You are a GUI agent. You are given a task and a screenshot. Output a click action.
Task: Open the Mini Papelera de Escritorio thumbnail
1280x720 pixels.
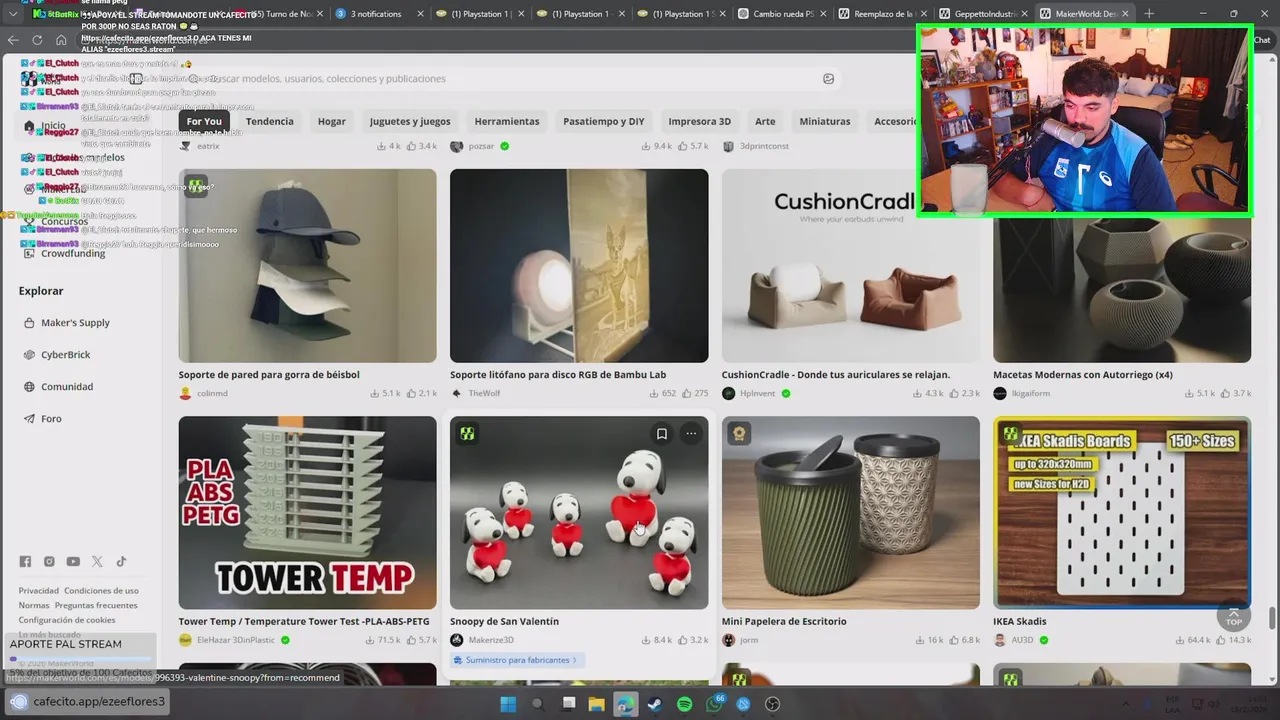(x=851, y=512)
